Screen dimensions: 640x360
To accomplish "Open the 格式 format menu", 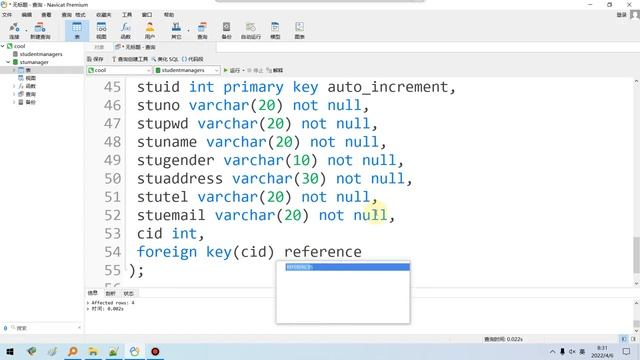I will point(80,15).
